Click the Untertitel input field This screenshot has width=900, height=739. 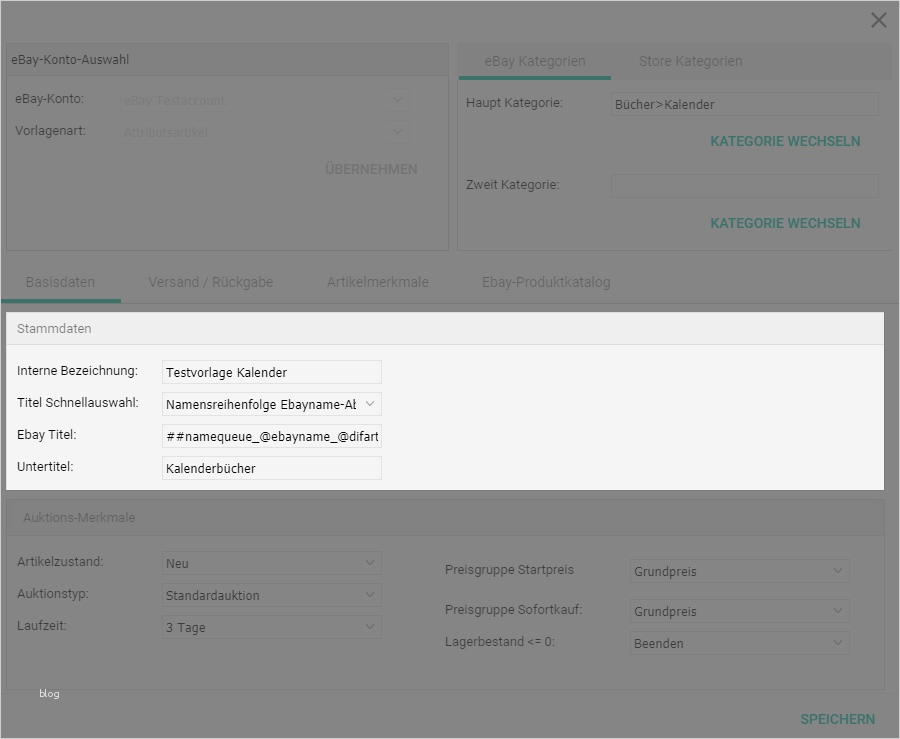point(271,468)
